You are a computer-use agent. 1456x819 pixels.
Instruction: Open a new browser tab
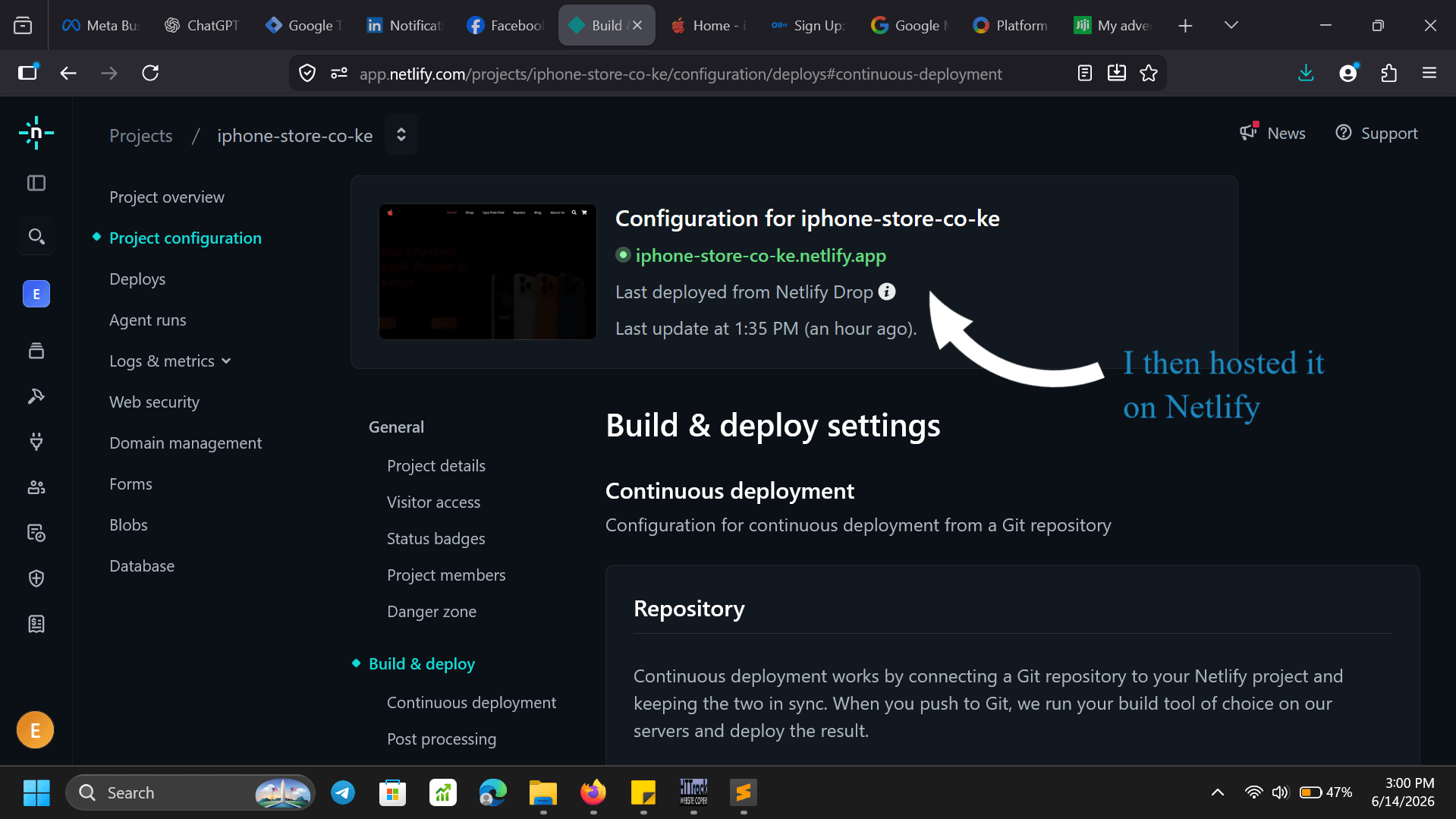coord(1185,25)
